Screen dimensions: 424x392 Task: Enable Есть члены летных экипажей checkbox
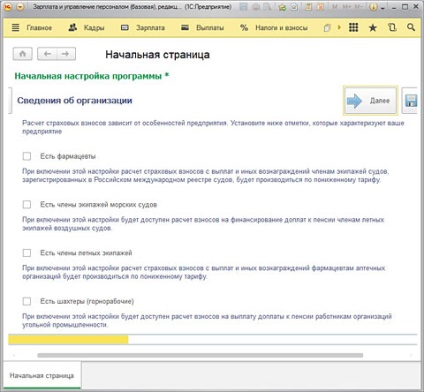tap(27, 253)
